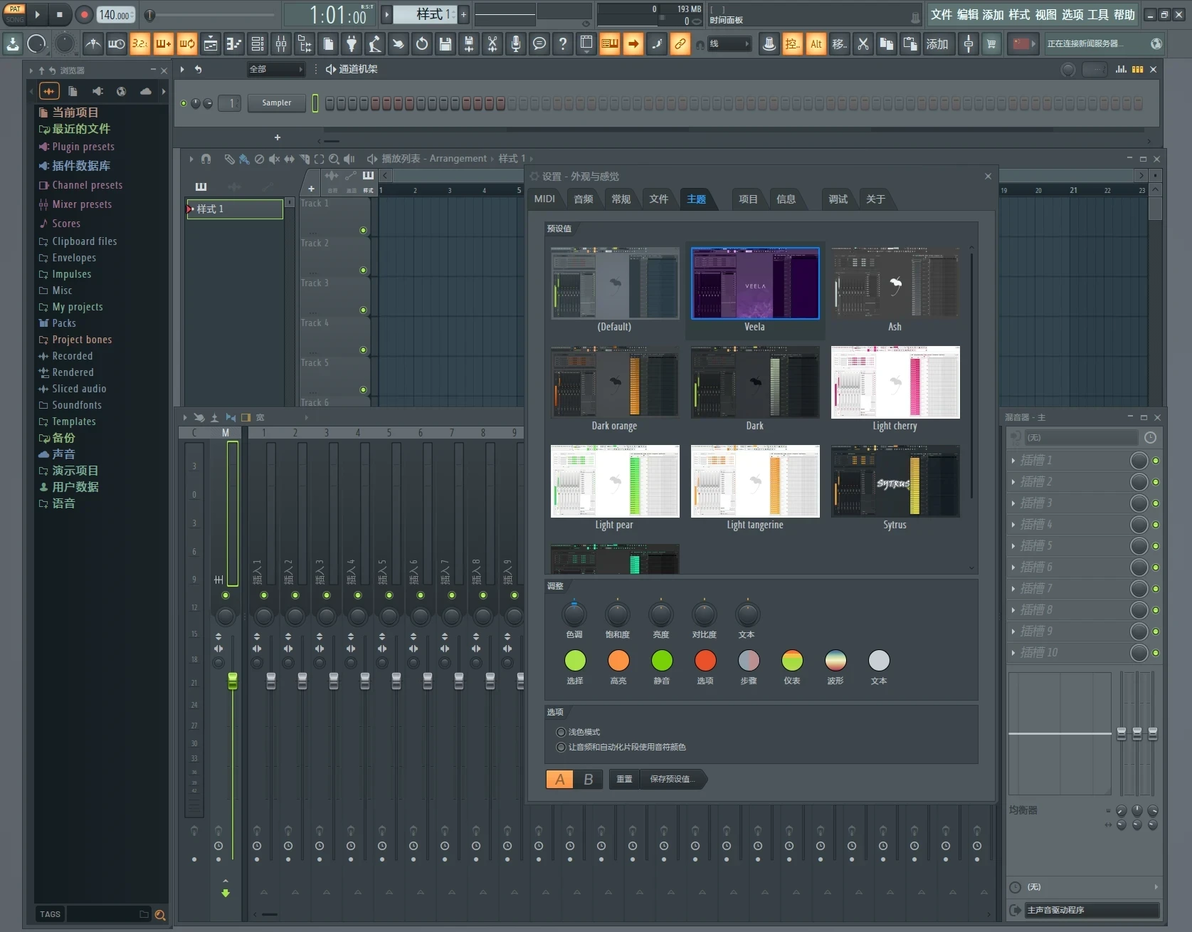Viewport: 1192px width, 932px height.
Task: Click the orange chain link icon
Action: pyautogui.click(x=680, y=44)
